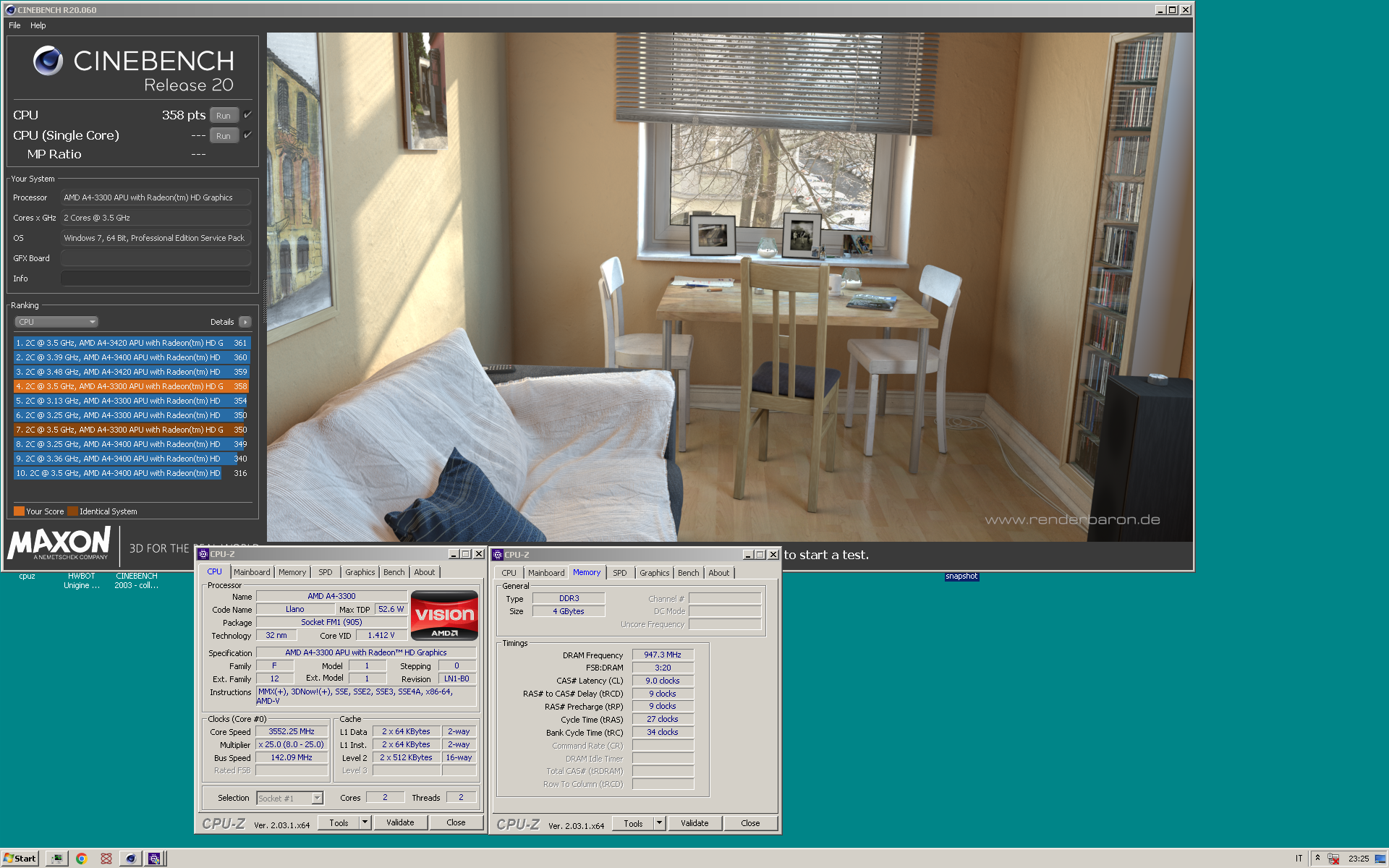
Task: Click the left CPU-Z window title icon
Action: click(x=203, y=554)
